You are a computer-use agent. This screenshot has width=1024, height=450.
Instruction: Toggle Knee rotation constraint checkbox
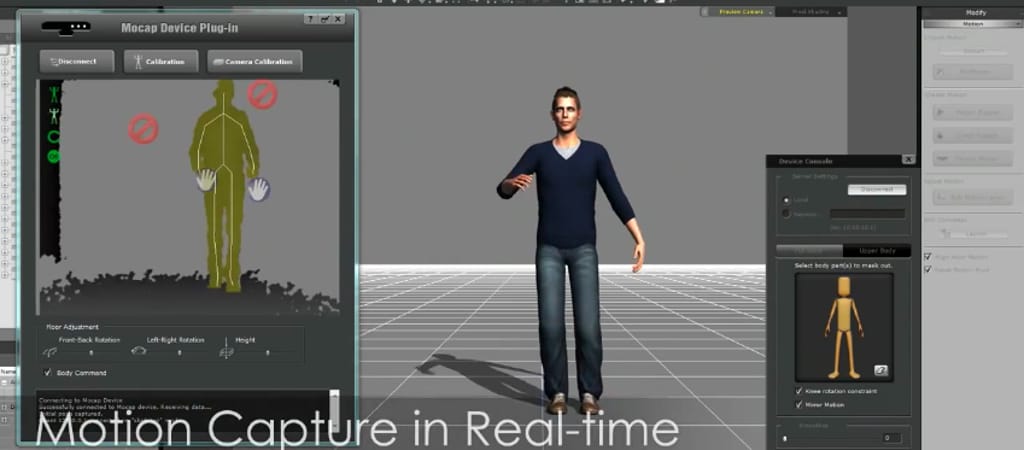coord(798,391)
